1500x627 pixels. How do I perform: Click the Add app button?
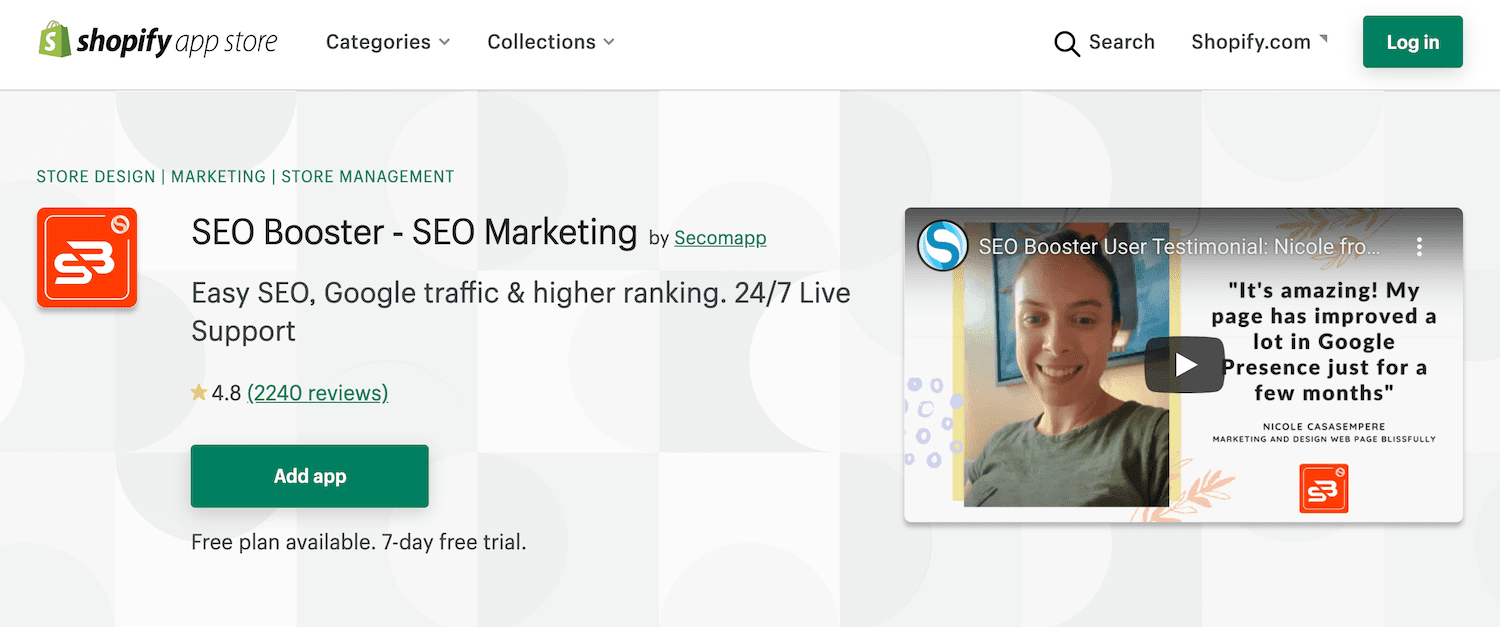tap(309, 476)
